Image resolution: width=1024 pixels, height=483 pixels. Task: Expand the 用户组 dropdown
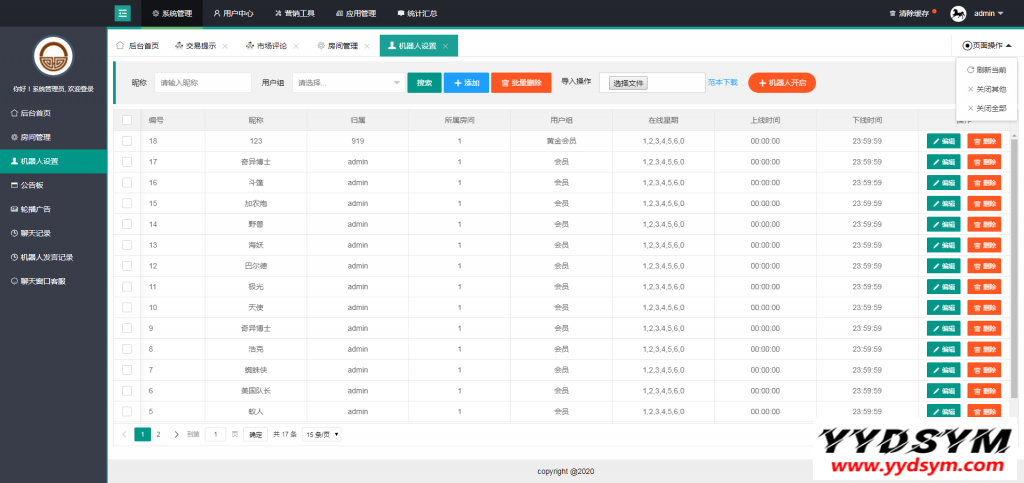coord(348,83)
